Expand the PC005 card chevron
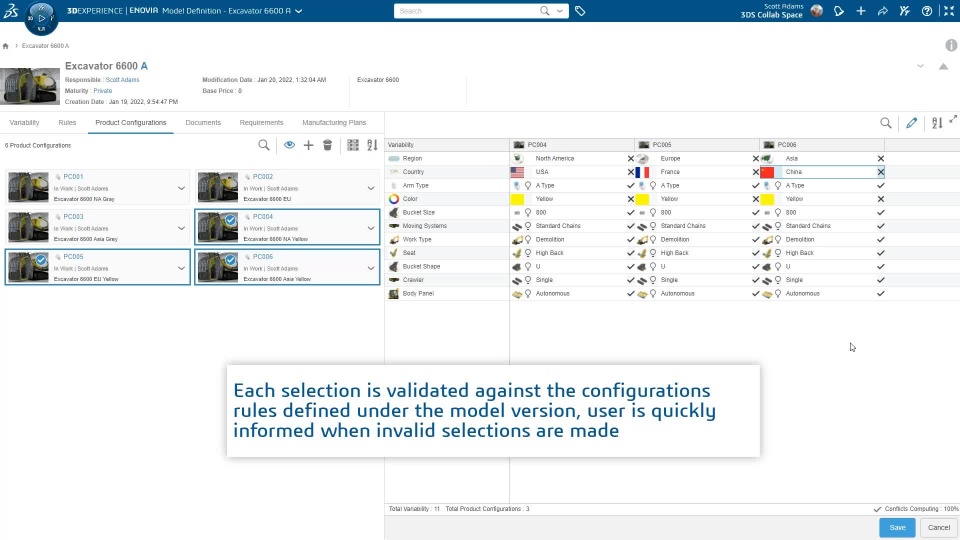 [181, 268]
